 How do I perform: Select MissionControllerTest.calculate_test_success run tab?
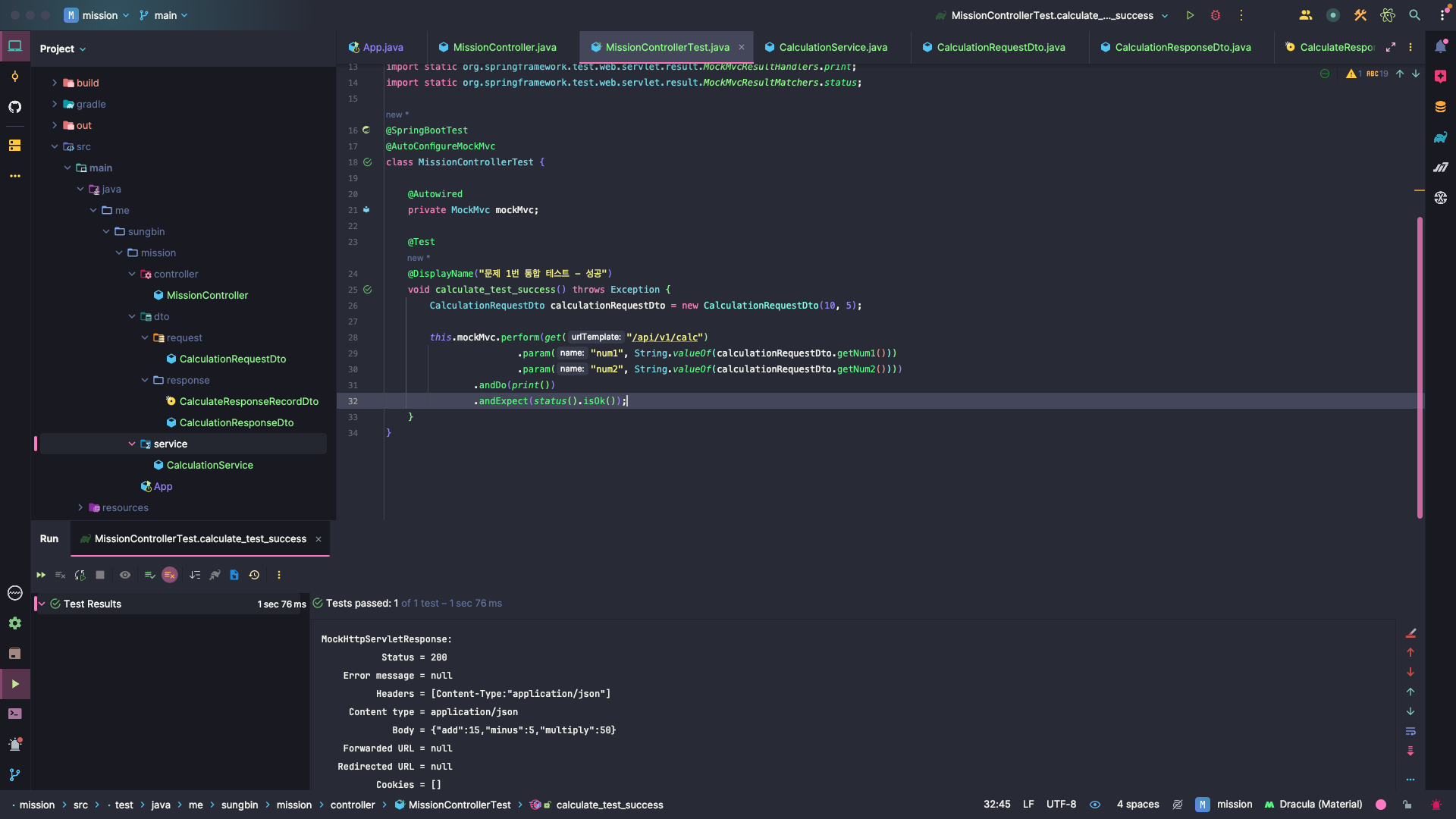200,539
